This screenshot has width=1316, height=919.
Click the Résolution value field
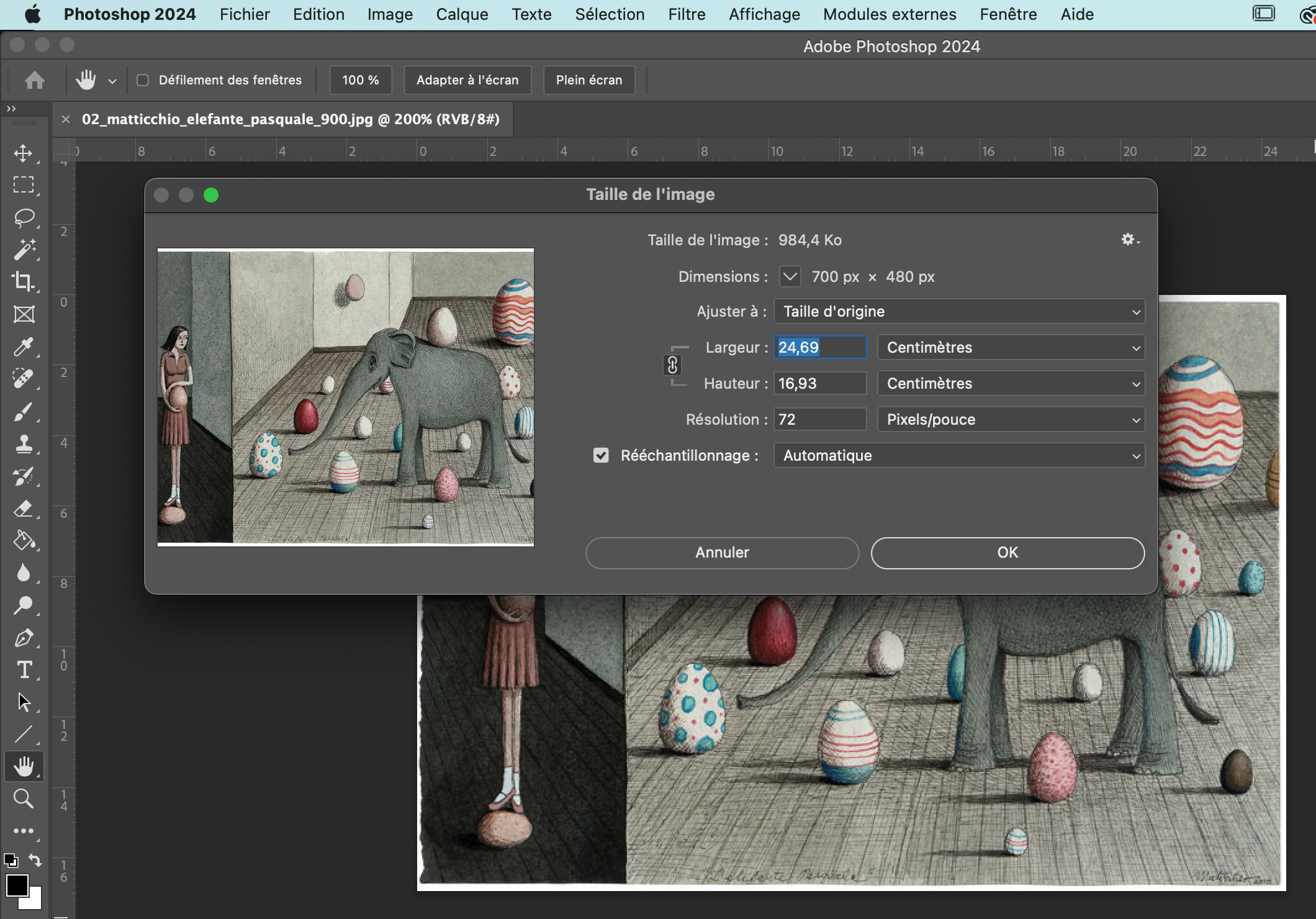coord(820,419)
